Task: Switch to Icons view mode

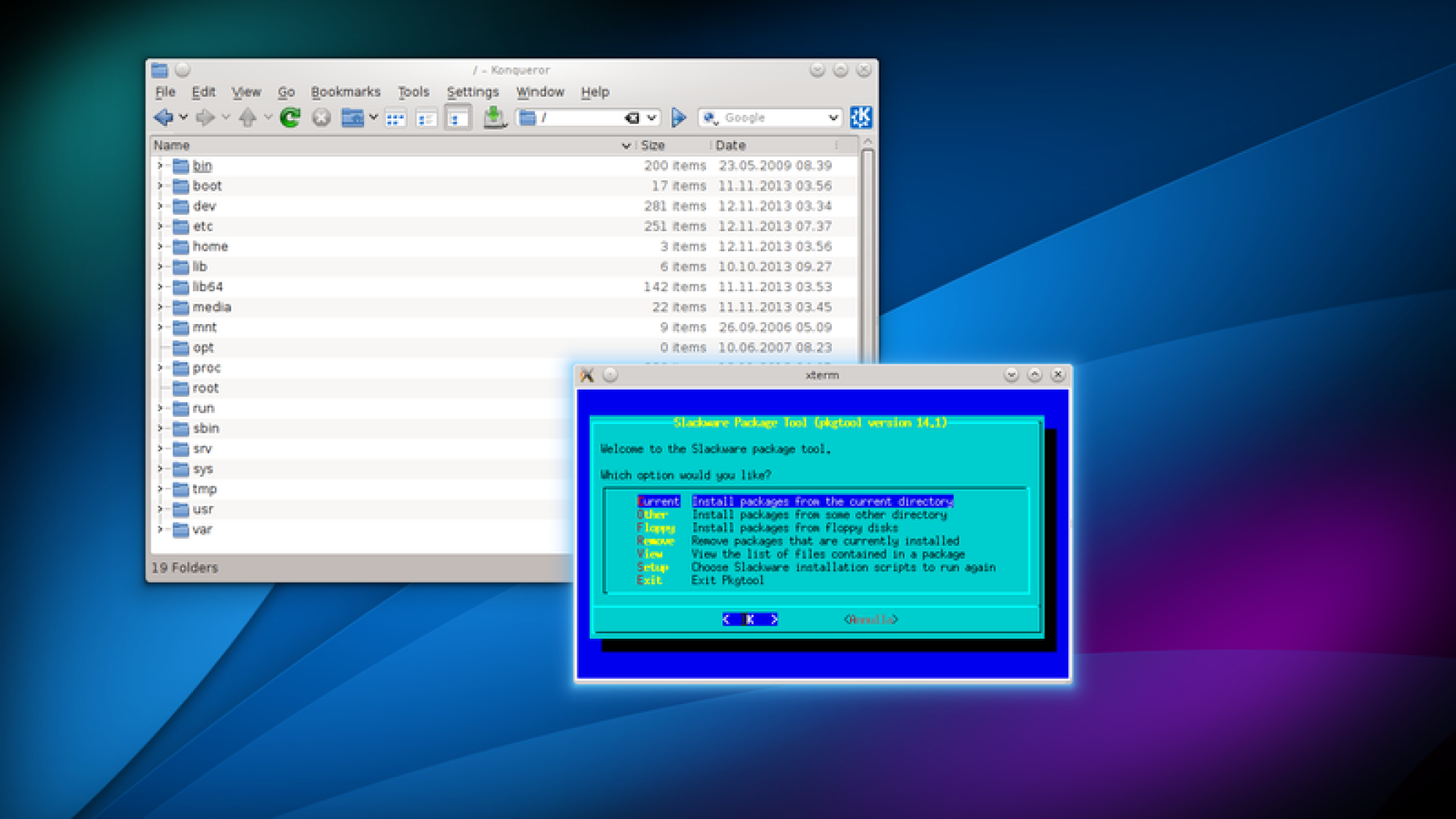Action: coord(395,119)
